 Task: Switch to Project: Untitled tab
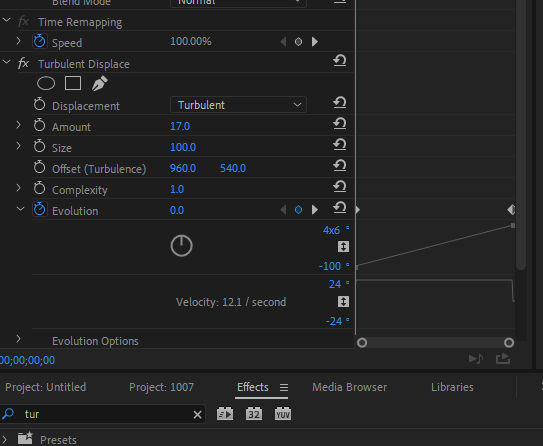pos(46,387)
